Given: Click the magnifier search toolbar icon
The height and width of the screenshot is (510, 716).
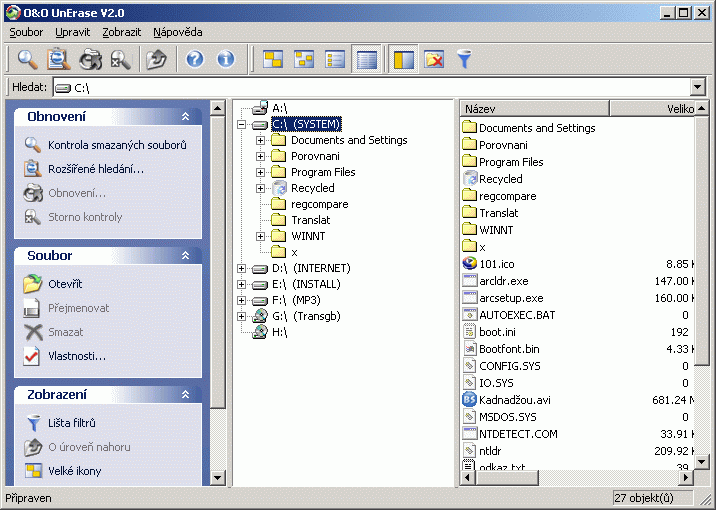Looking at the screenshot, I should point(27,60).
